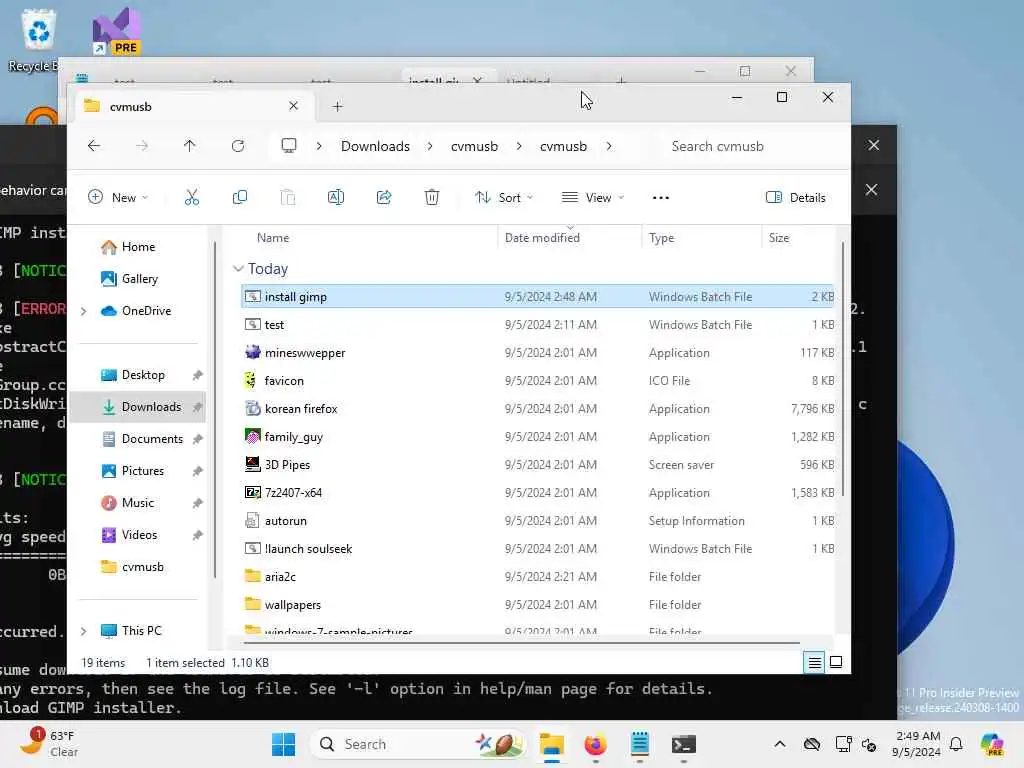This screenshot has height=768, width=1024.
Task: Click the Copy icon in toolbar
Action: 240,197
